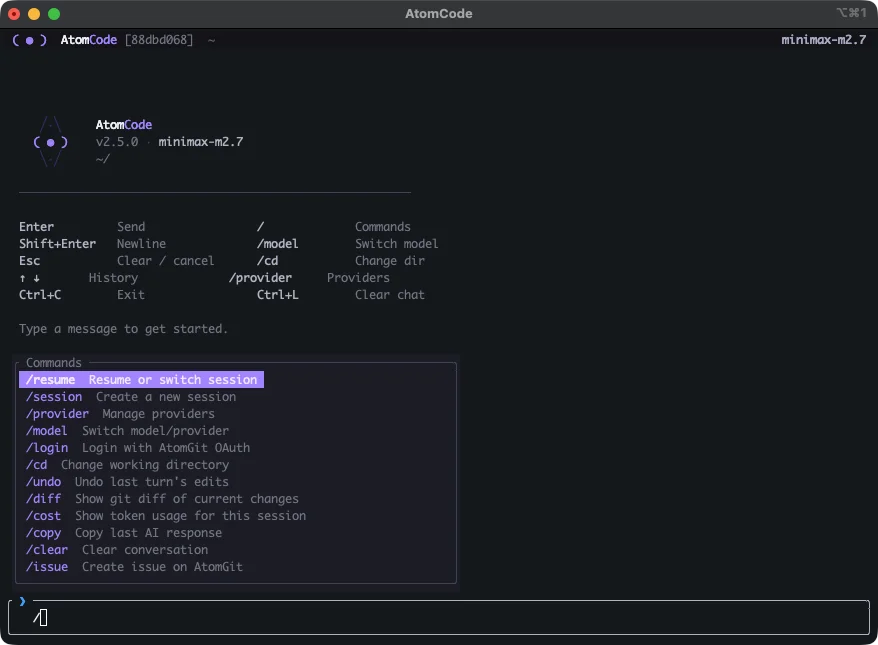878x645 pixels.
Task: Click minimax-m2.7 model label in top right
Action: [x=823, y=40]
